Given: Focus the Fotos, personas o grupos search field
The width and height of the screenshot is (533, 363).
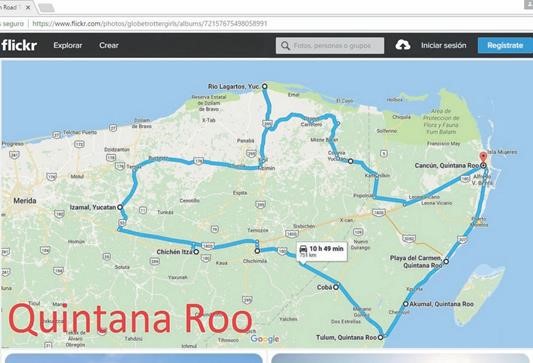Looking at the screenshot, I should pos(330,46).
